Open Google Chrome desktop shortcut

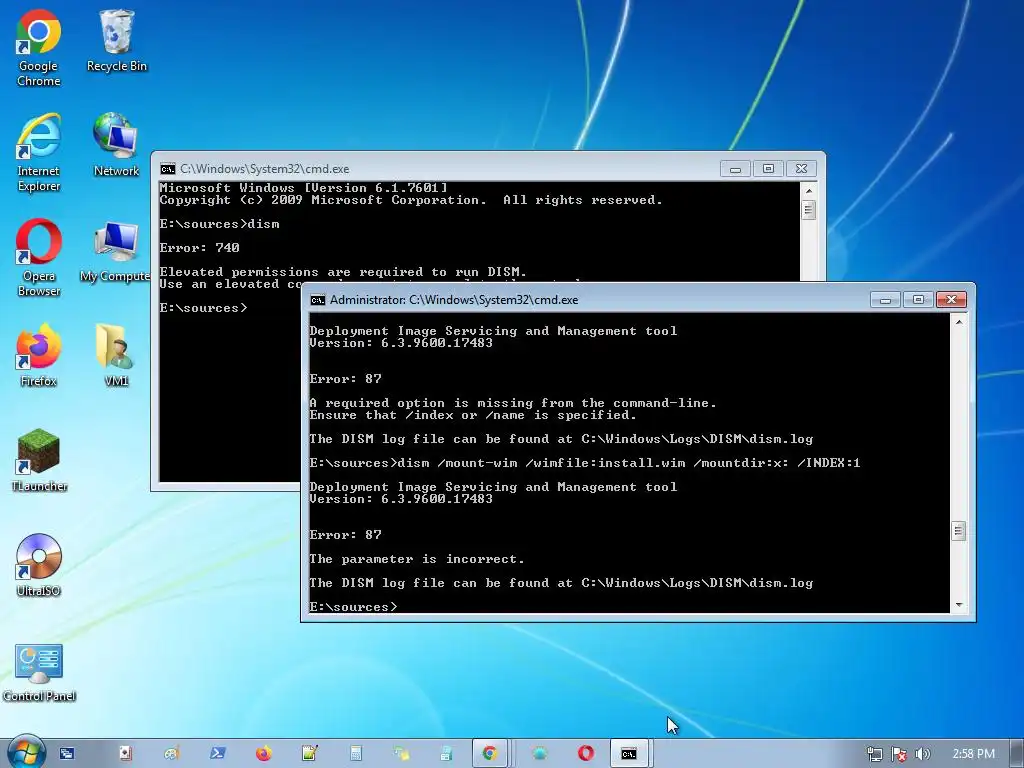click(x=39, y=49)
